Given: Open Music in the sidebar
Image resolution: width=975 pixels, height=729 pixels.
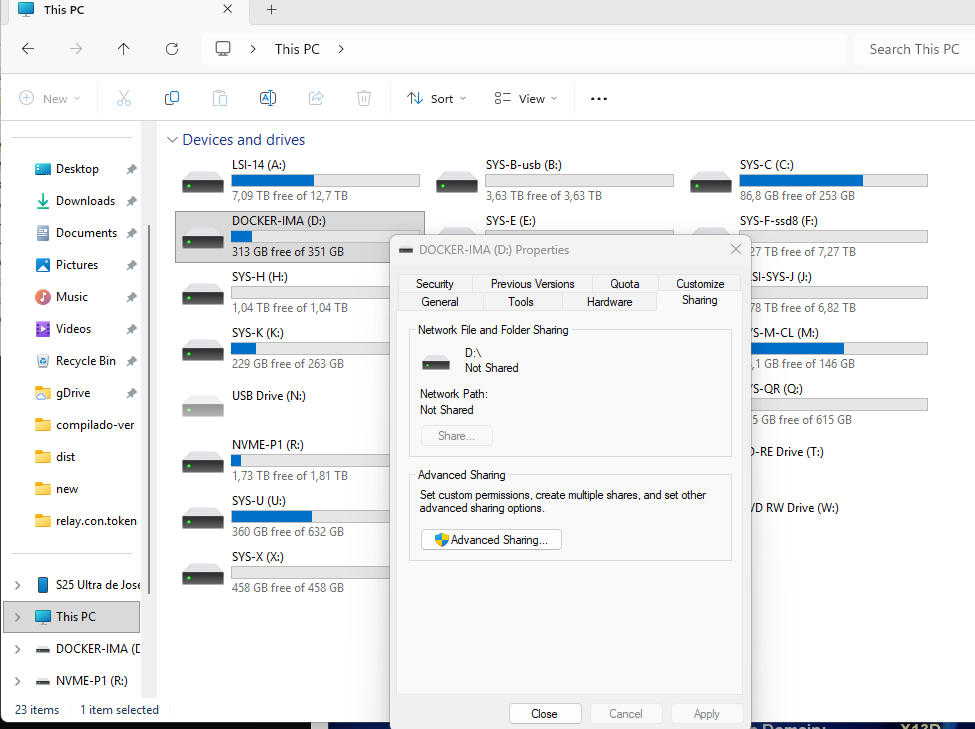Looking at the screenshot, I should (x=73, y=297).
